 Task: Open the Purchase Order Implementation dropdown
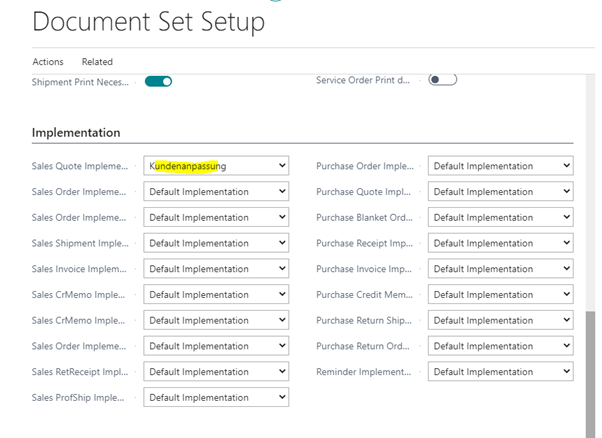500,166
